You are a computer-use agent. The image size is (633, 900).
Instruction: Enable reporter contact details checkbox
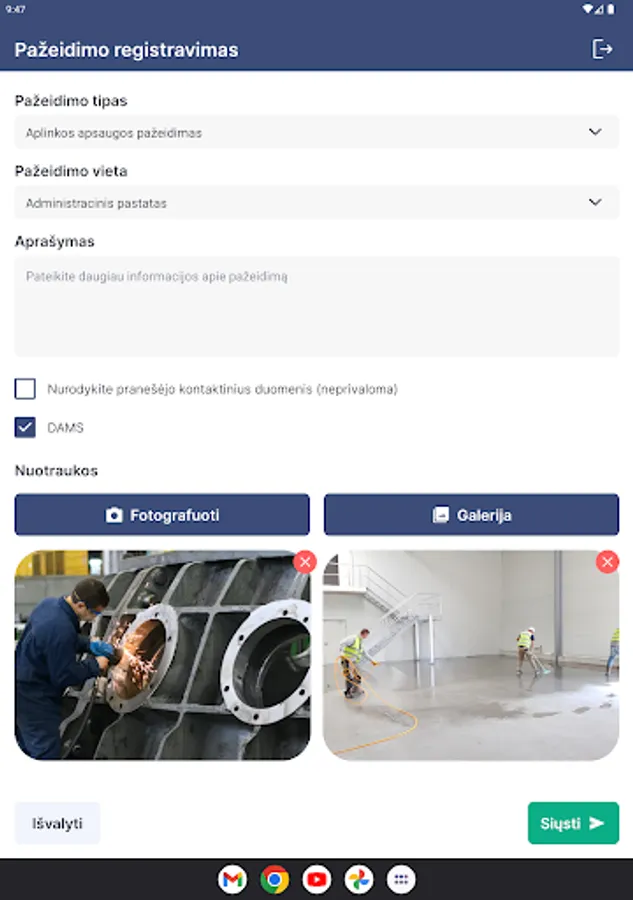[25, 389]
